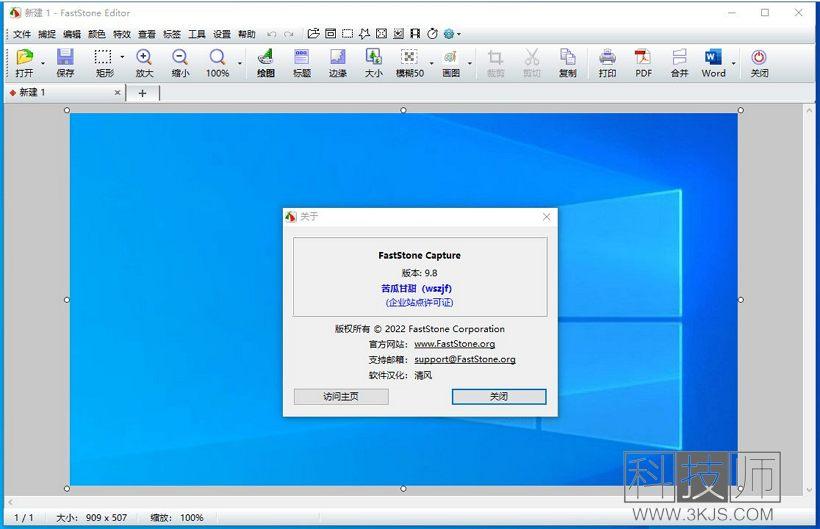
Task: Open the output settings globe dropdown
Action: 452,33
